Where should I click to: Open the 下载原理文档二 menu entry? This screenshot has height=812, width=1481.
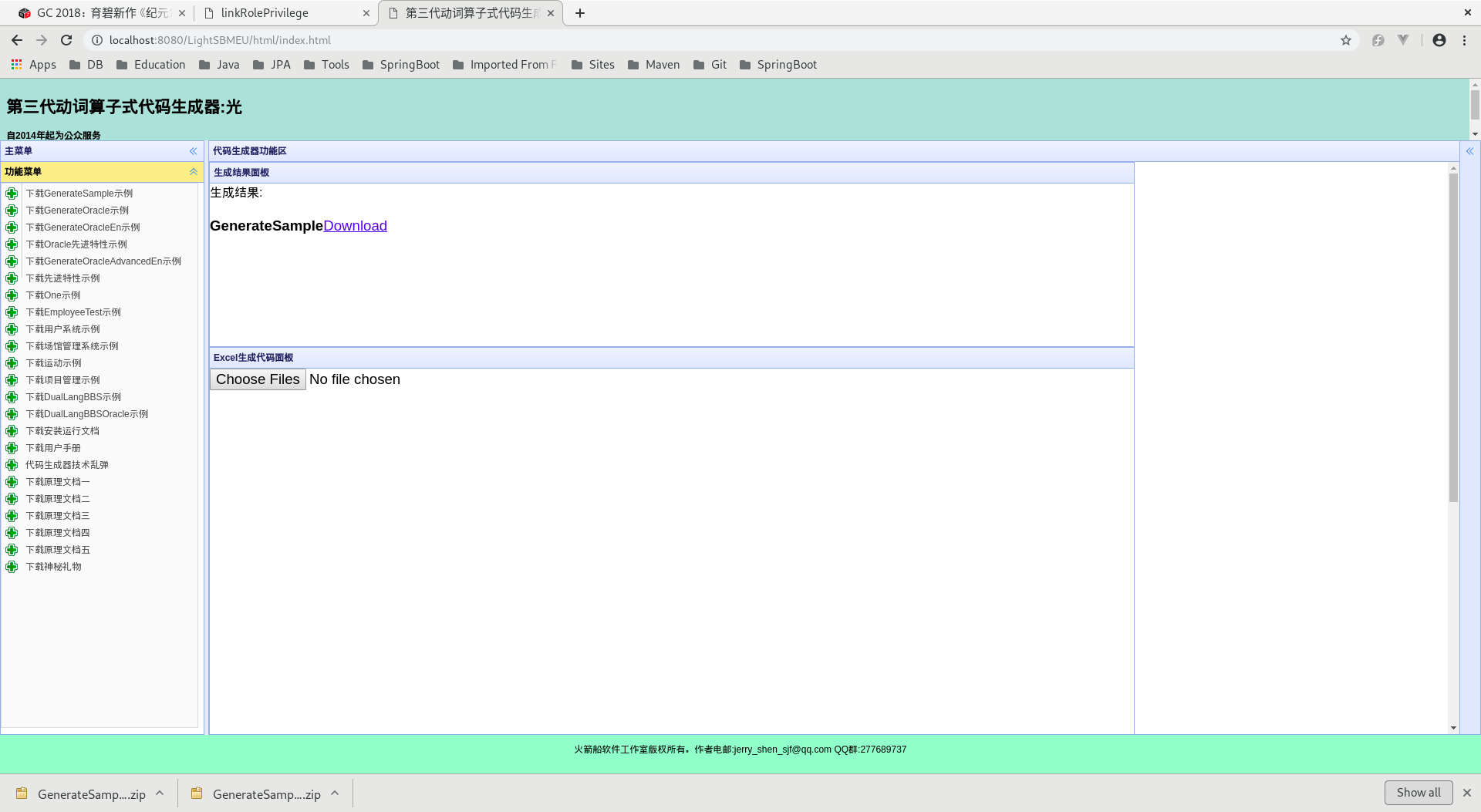pos(58,499)
